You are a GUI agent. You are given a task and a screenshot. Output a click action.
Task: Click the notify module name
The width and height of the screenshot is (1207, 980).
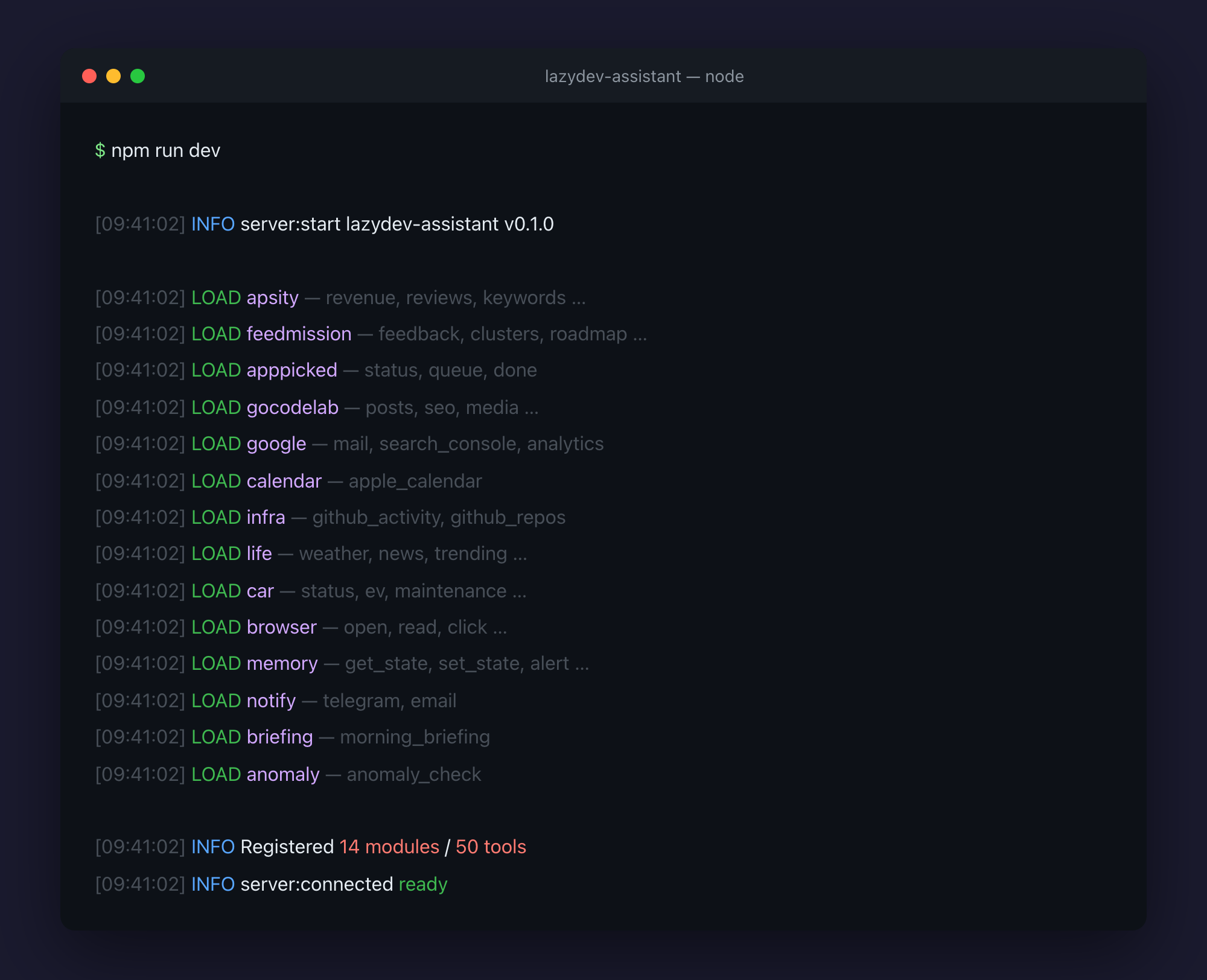point(271,701)
